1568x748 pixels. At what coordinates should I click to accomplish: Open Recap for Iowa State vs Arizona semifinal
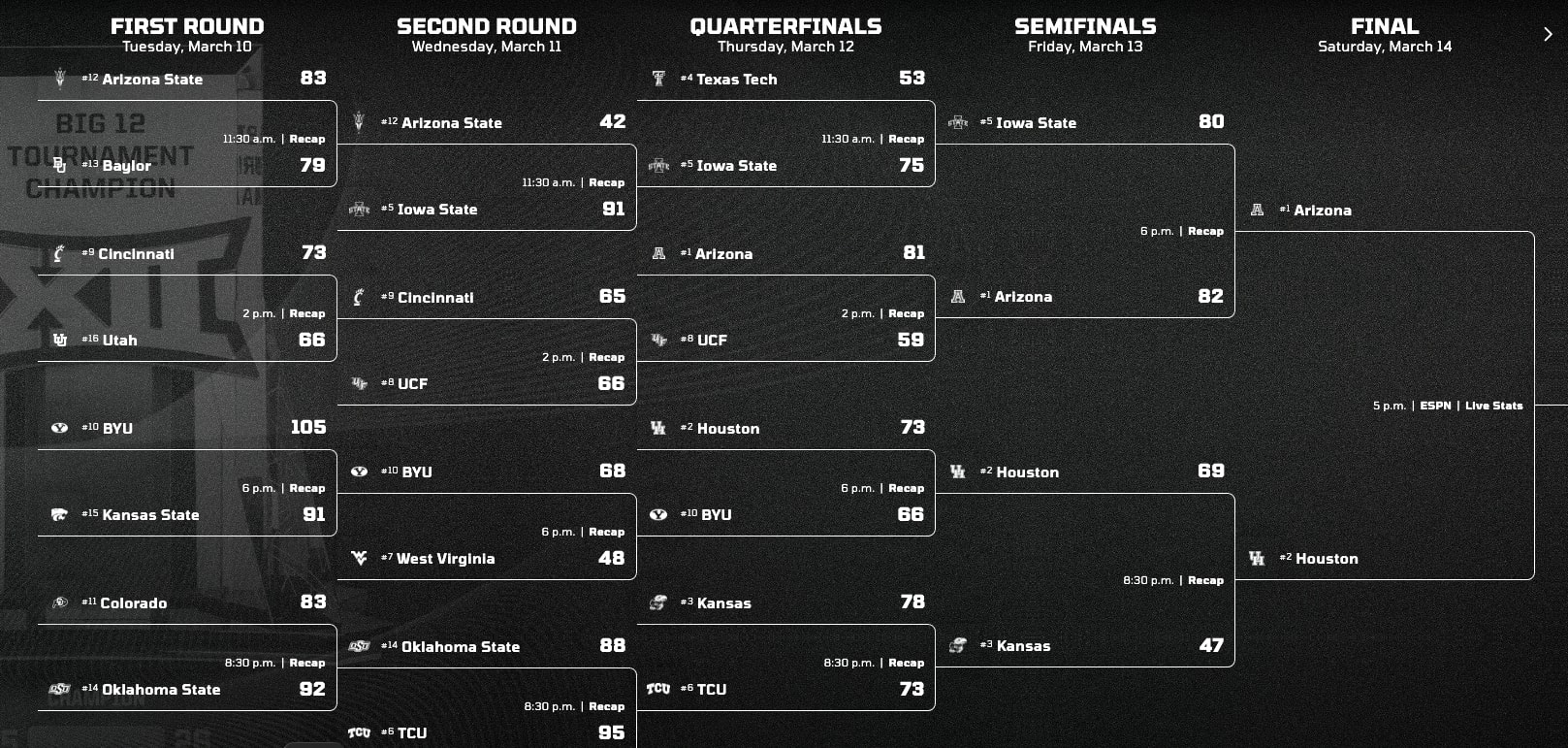pos(1205,231)
